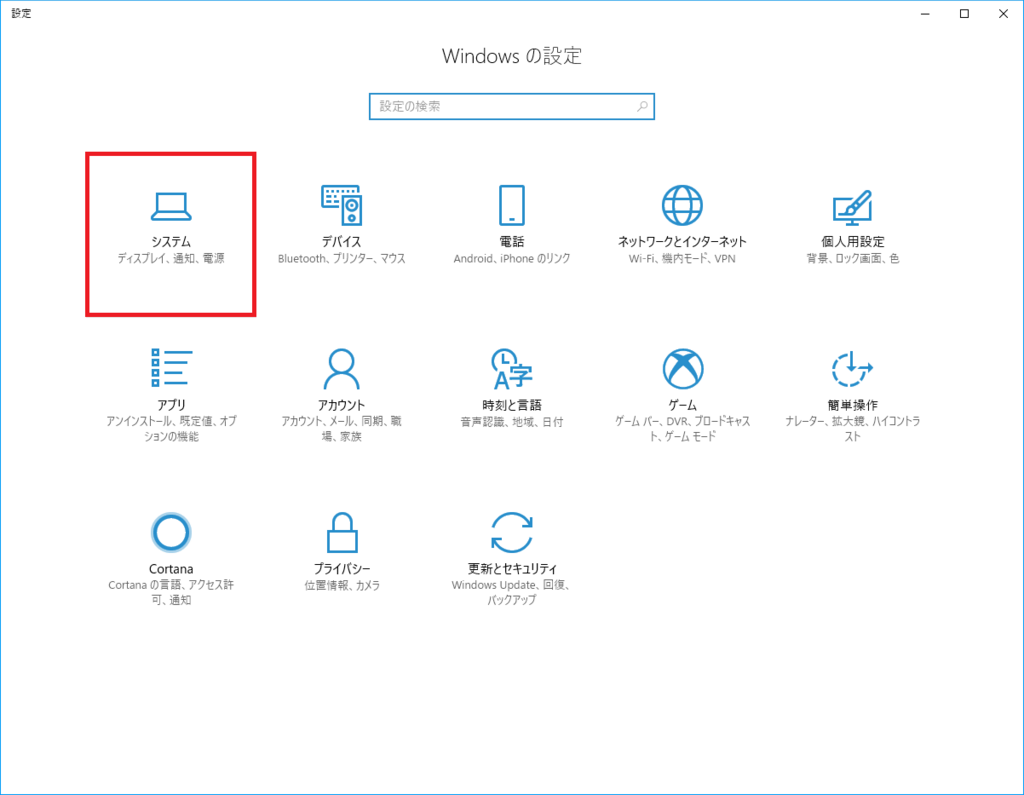Click the 電話 category label
This screenshot has height=795, width=1024.
(512, 242)
